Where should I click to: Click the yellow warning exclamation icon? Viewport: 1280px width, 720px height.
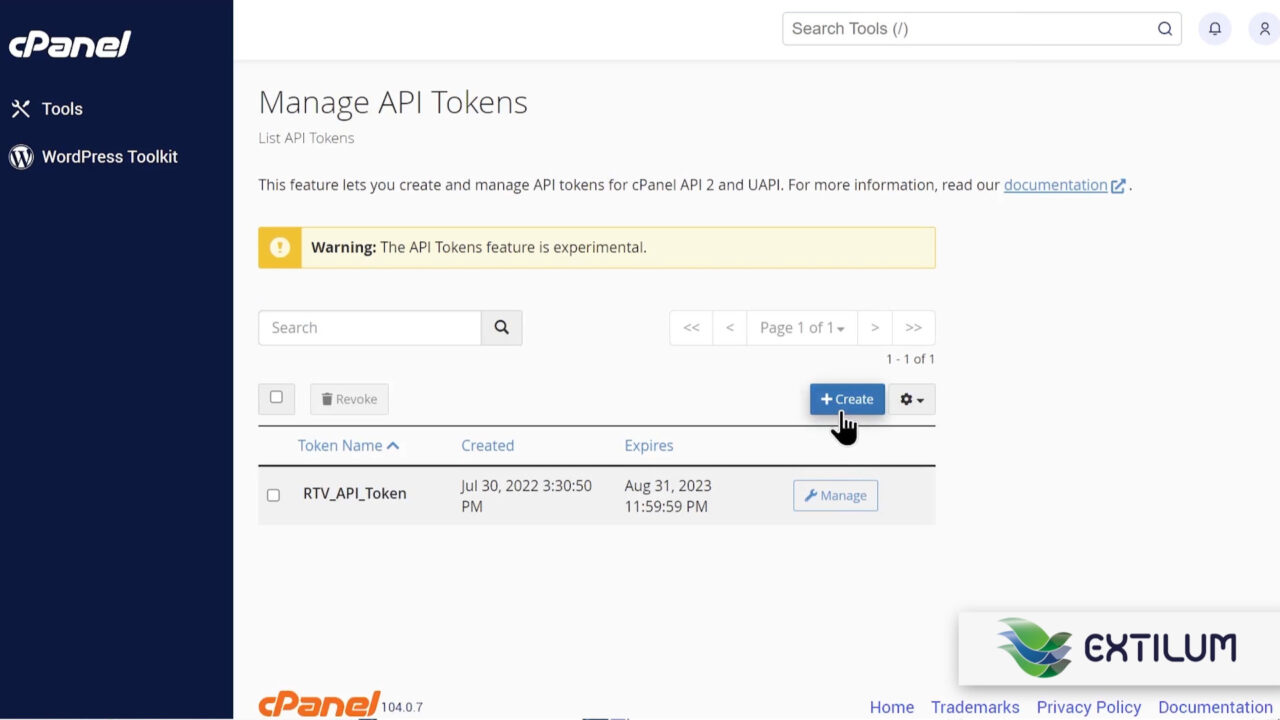point(279,247)
